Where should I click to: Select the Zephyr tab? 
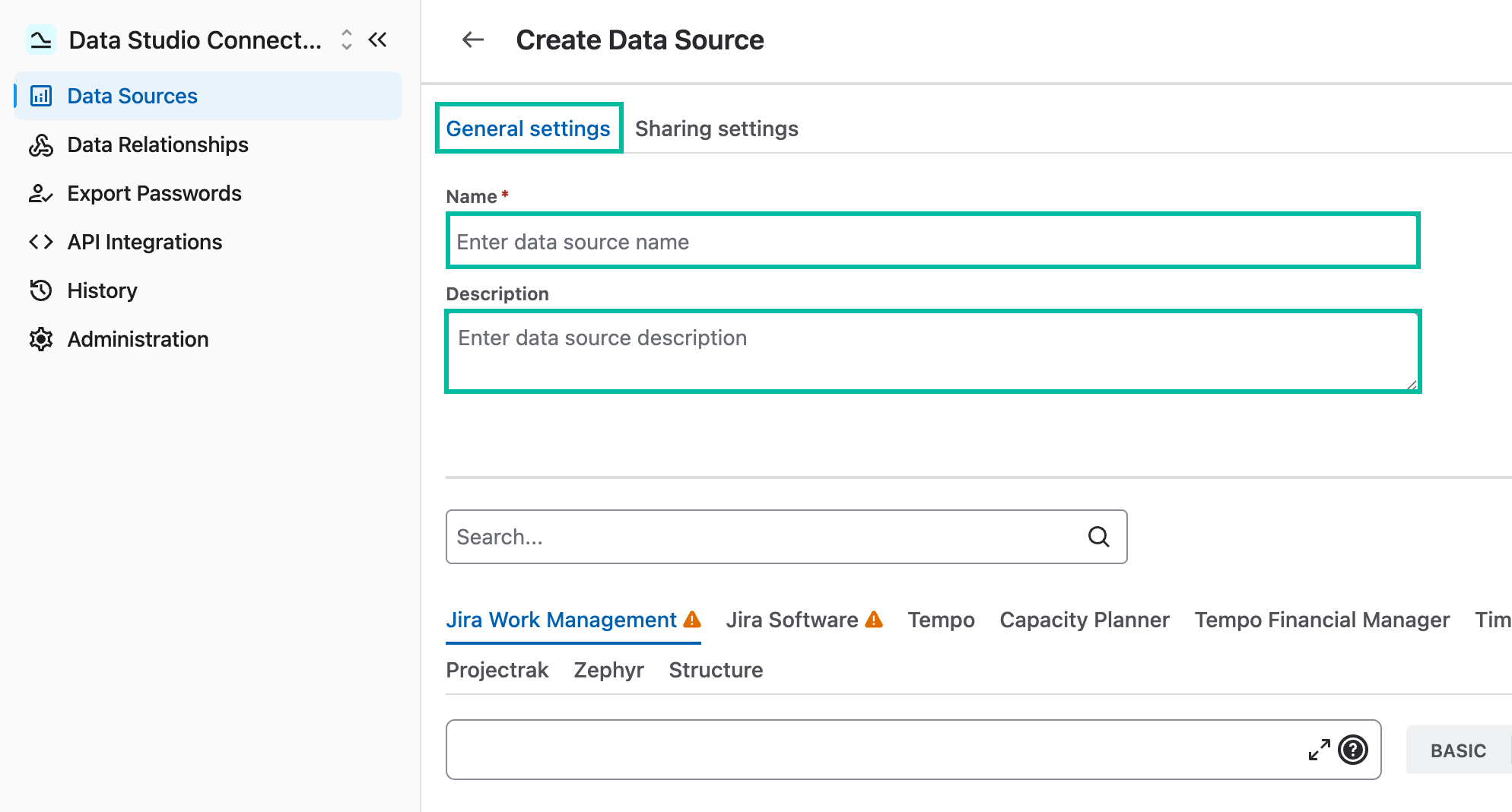608,670
